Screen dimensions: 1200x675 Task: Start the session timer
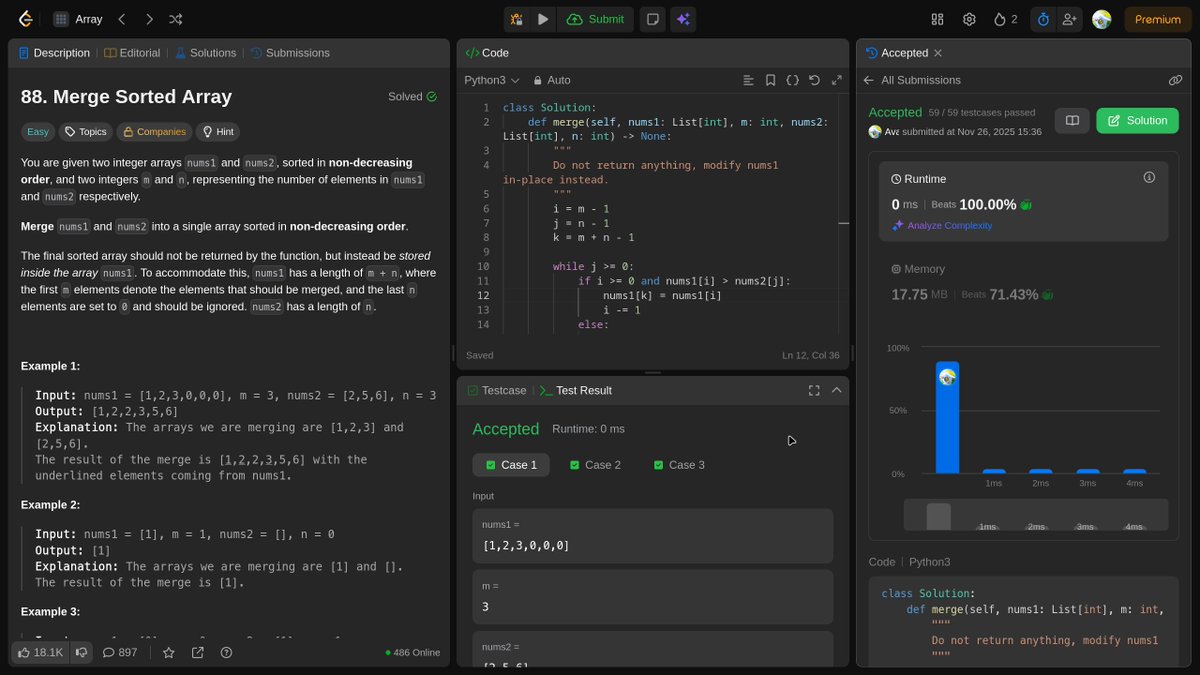click(x=1041, y=18)
